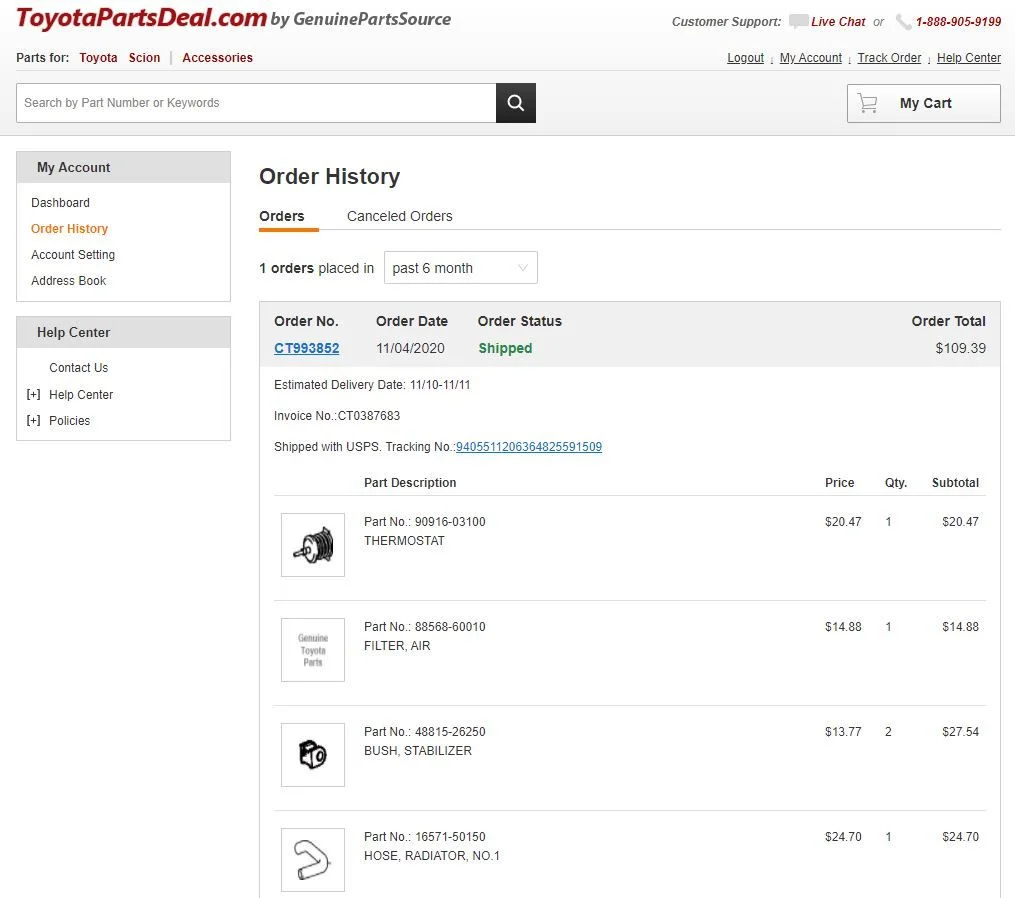Viewport: 1015px width, 898px height.
Task: Open the Accessories link
Action: click(218, 58)
